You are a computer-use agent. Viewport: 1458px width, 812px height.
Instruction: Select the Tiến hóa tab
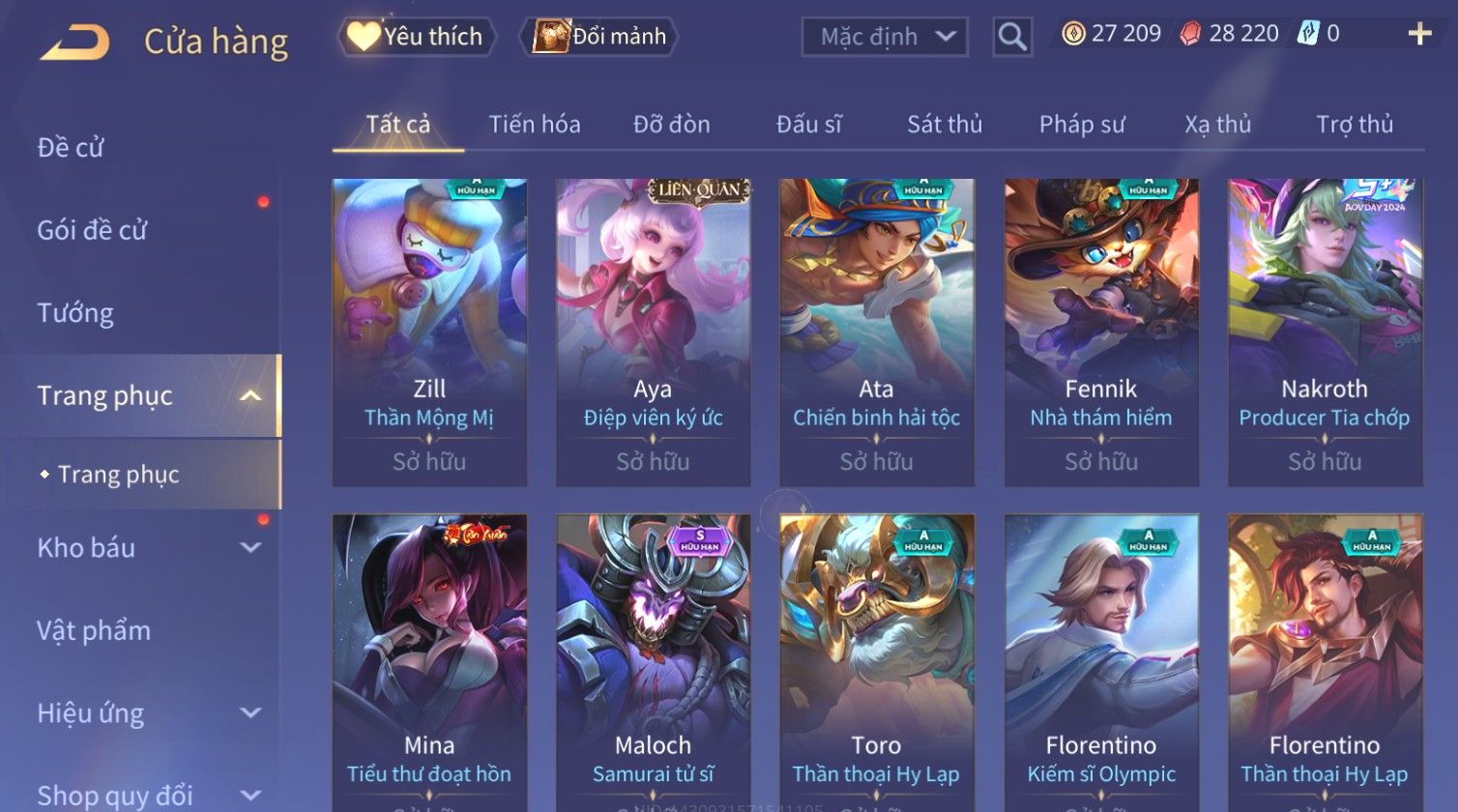(x=535, y=125)
